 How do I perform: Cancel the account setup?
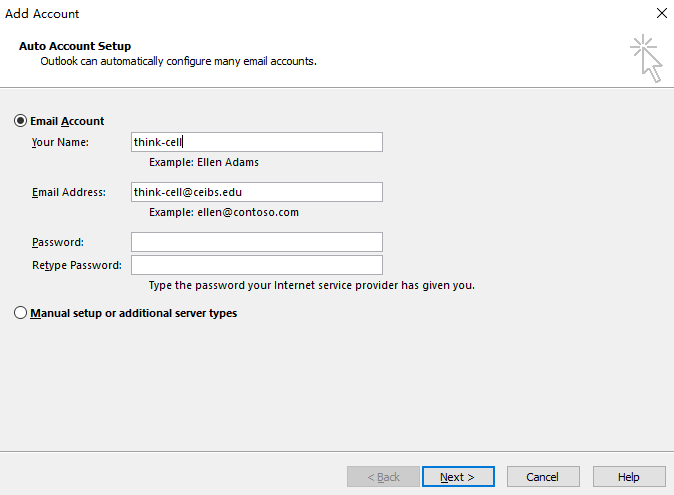(x=543, y=477)
